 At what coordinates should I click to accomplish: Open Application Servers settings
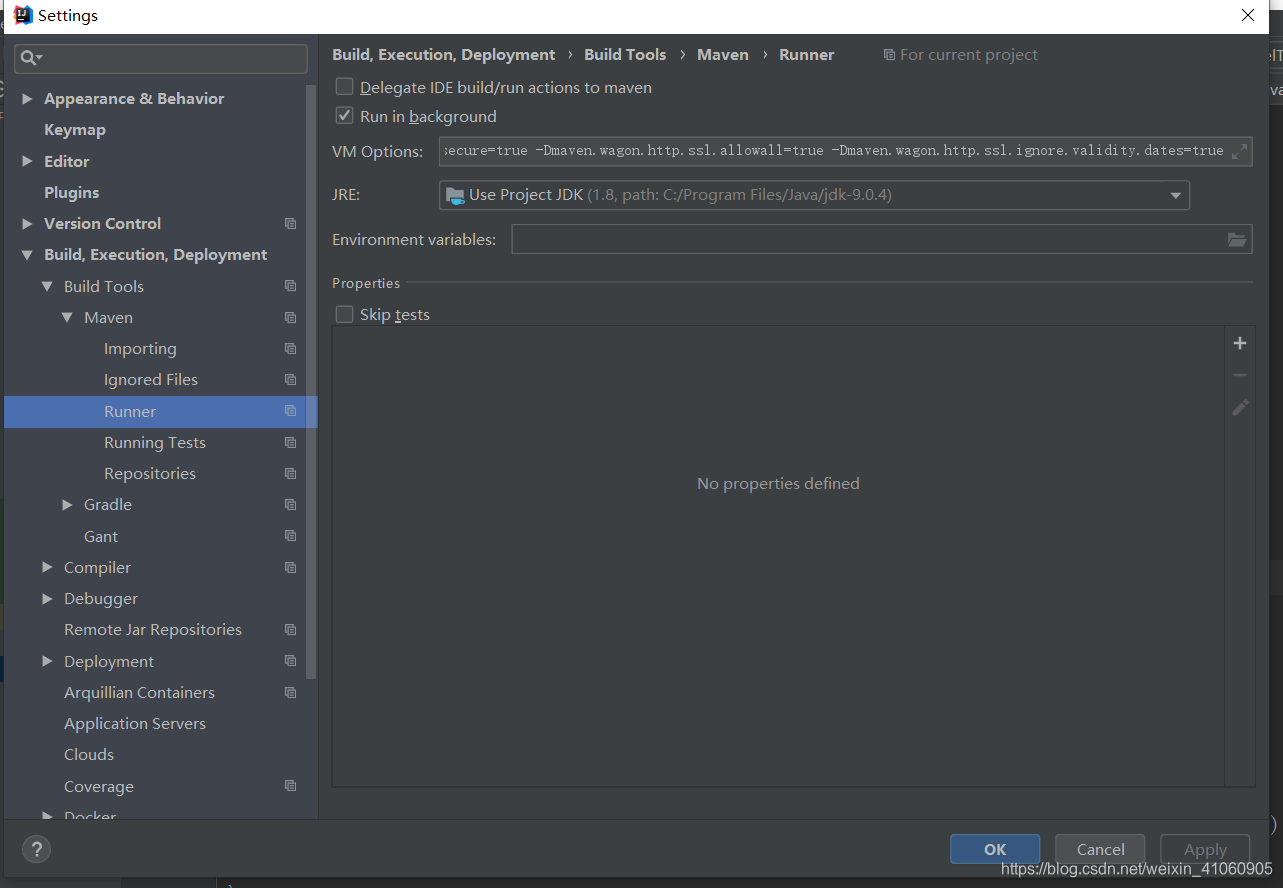135,724
